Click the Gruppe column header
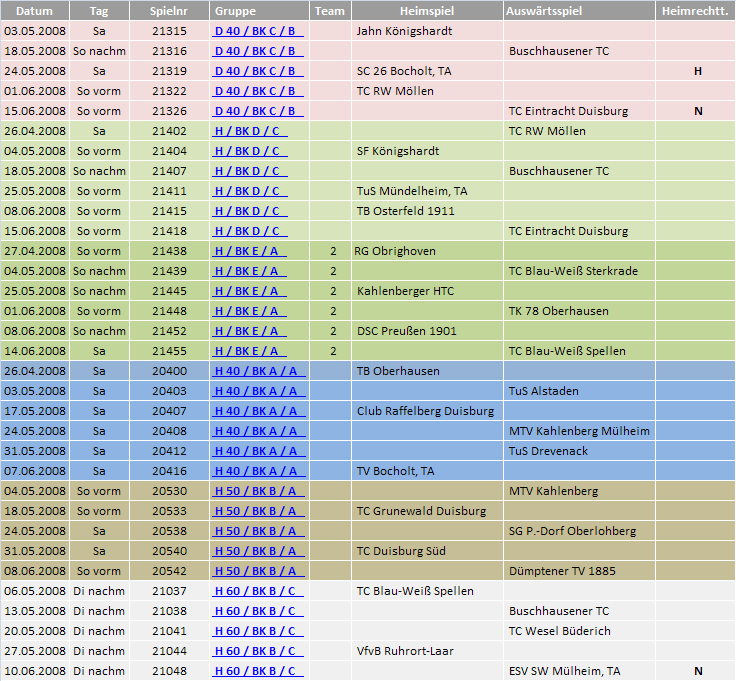 [x=259, y=11]
